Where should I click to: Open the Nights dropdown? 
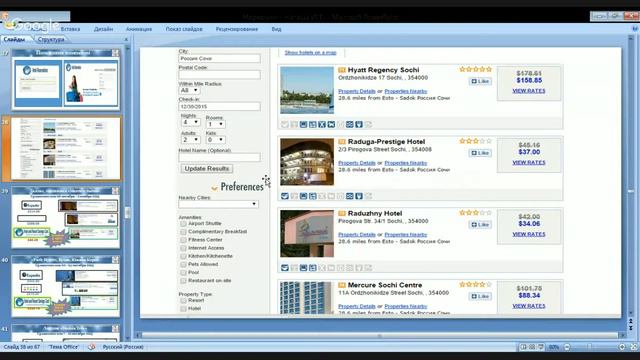coord(191,122)
